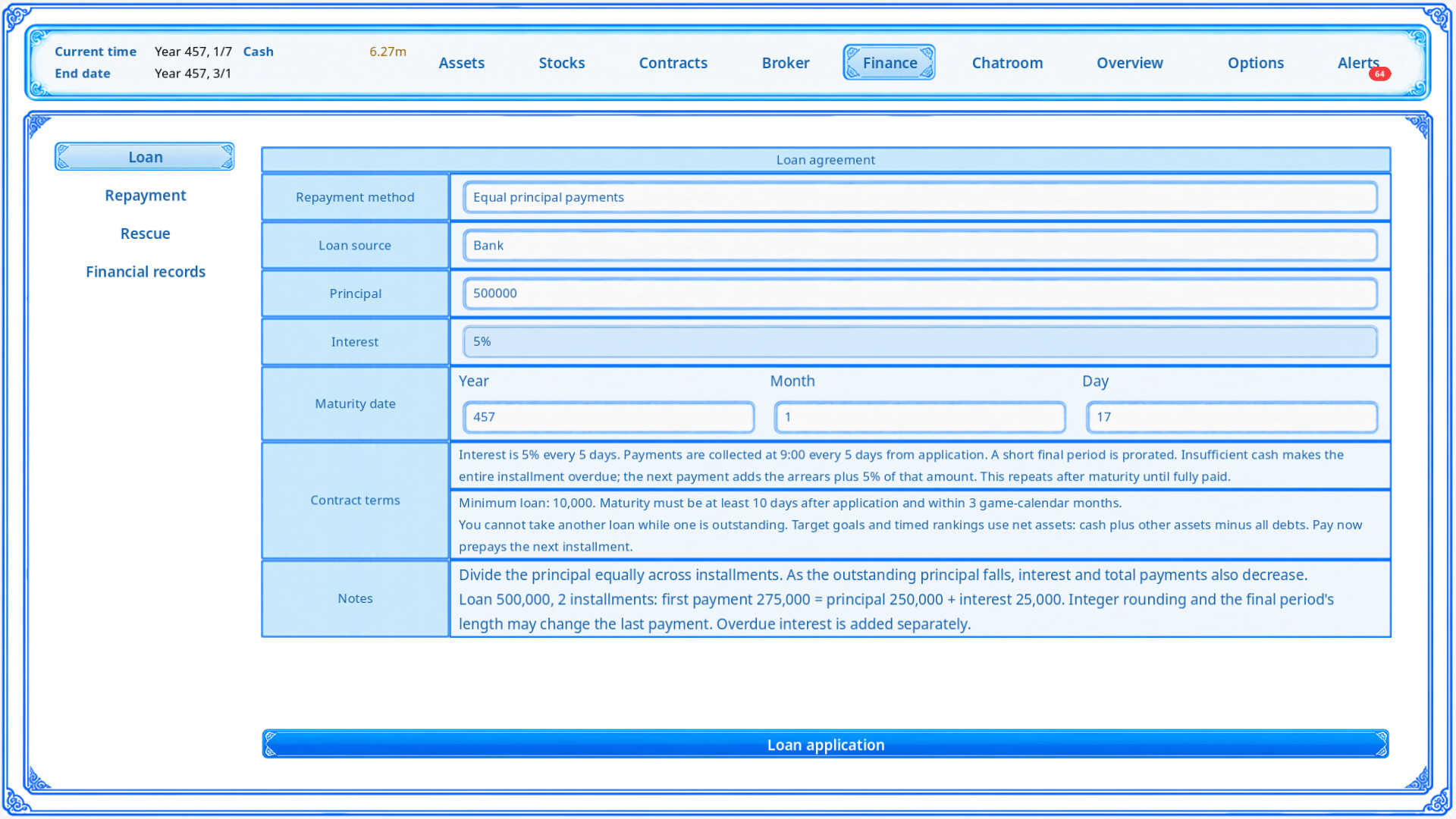Open the Repayment method dropdown
Viewport: 1456px width, 819px height.
pyautogui.click(x=920, y=197)
